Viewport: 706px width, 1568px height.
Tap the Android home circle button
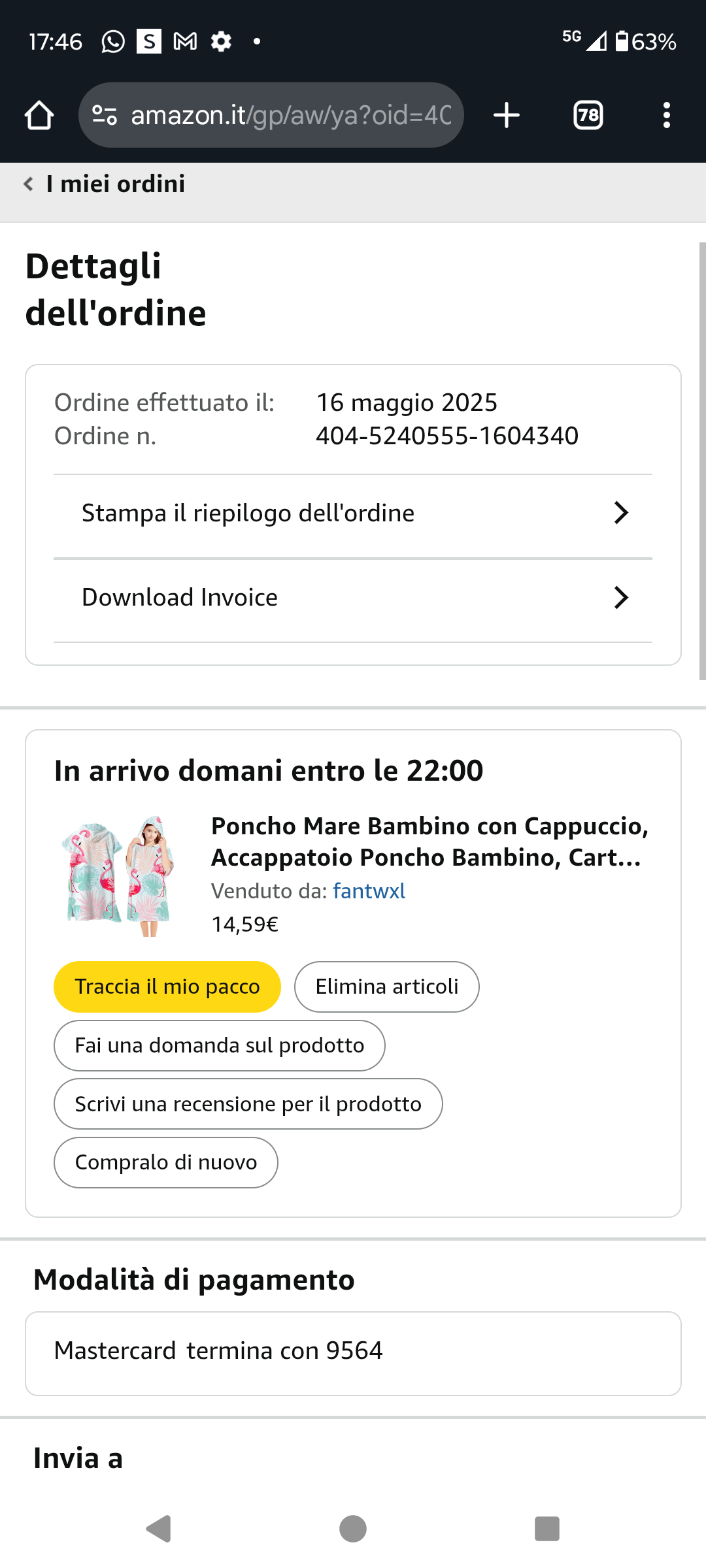pos(353,1529)
